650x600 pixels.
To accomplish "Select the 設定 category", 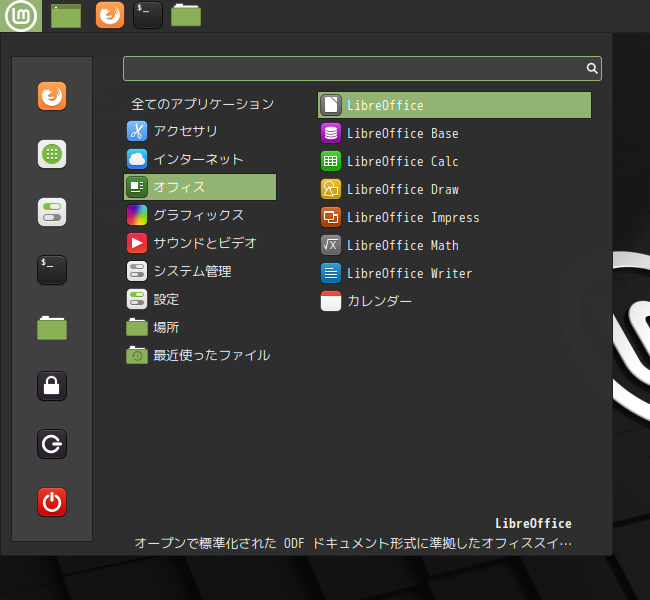I will 200,299.
